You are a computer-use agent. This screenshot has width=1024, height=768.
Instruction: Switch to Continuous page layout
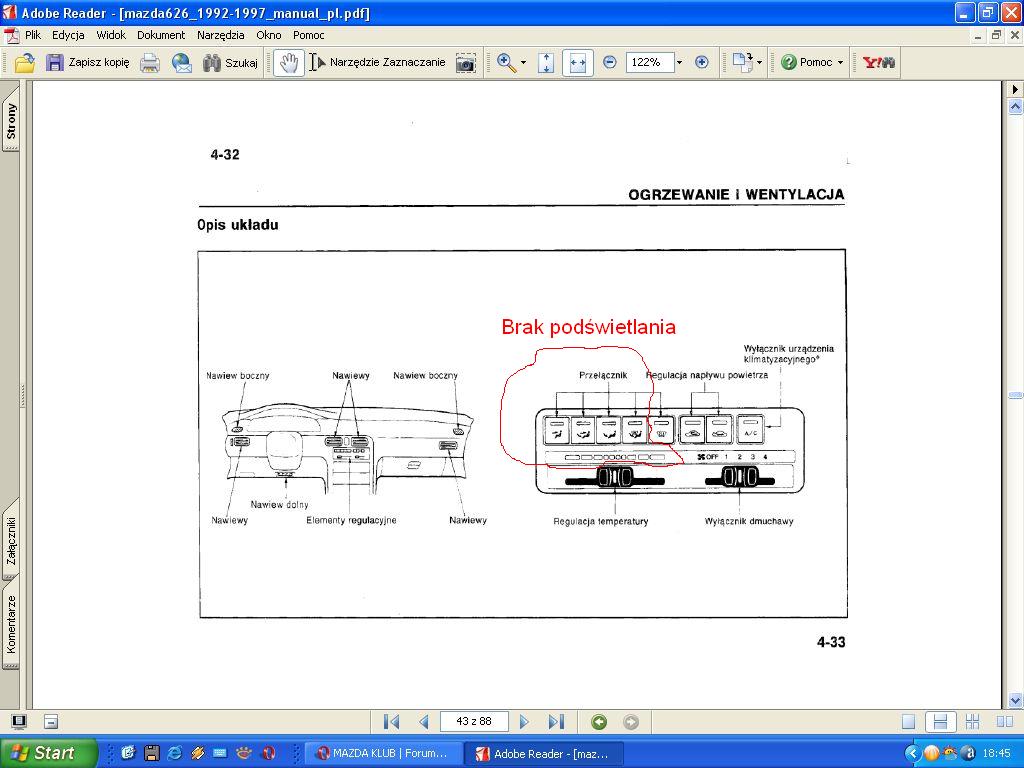[x=939, y=722]
